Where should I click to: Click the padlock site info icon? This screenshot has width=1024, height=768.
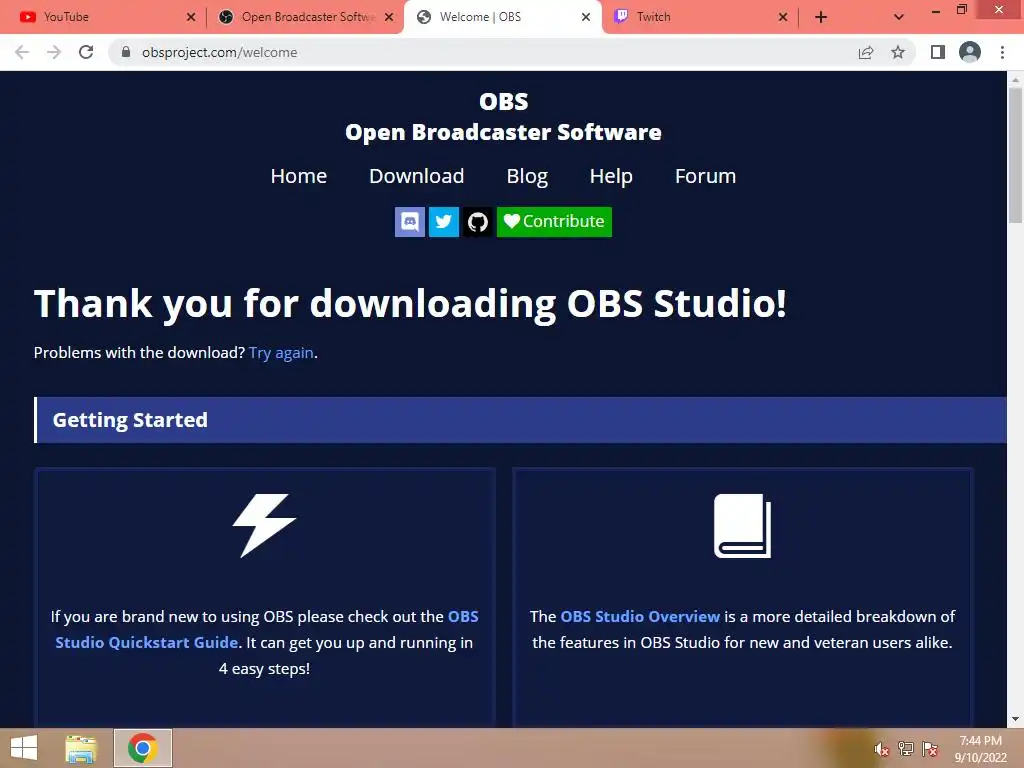126,52
